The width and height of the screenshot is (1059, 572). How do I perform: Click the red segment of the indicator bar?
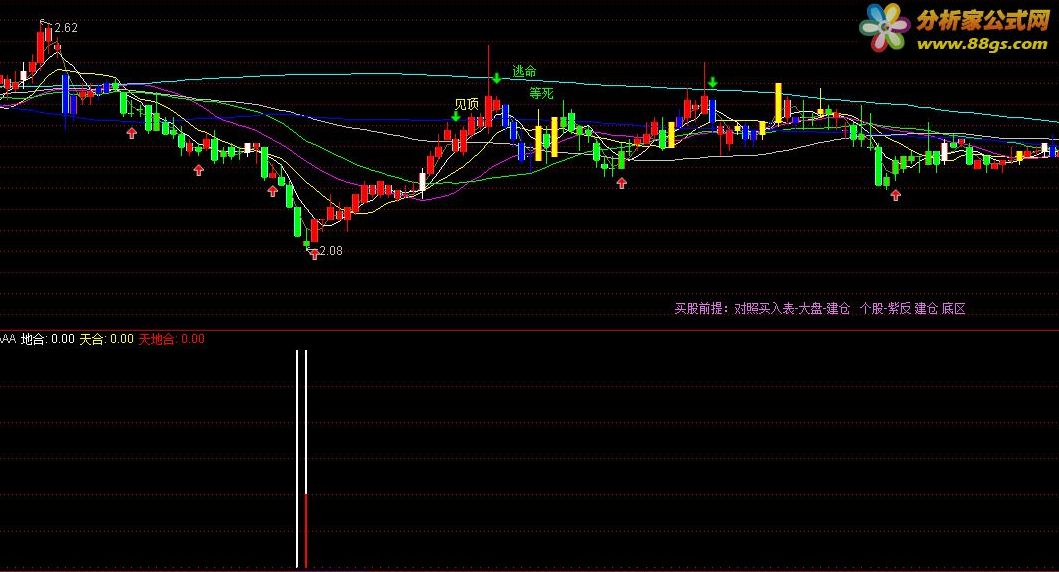306,530
